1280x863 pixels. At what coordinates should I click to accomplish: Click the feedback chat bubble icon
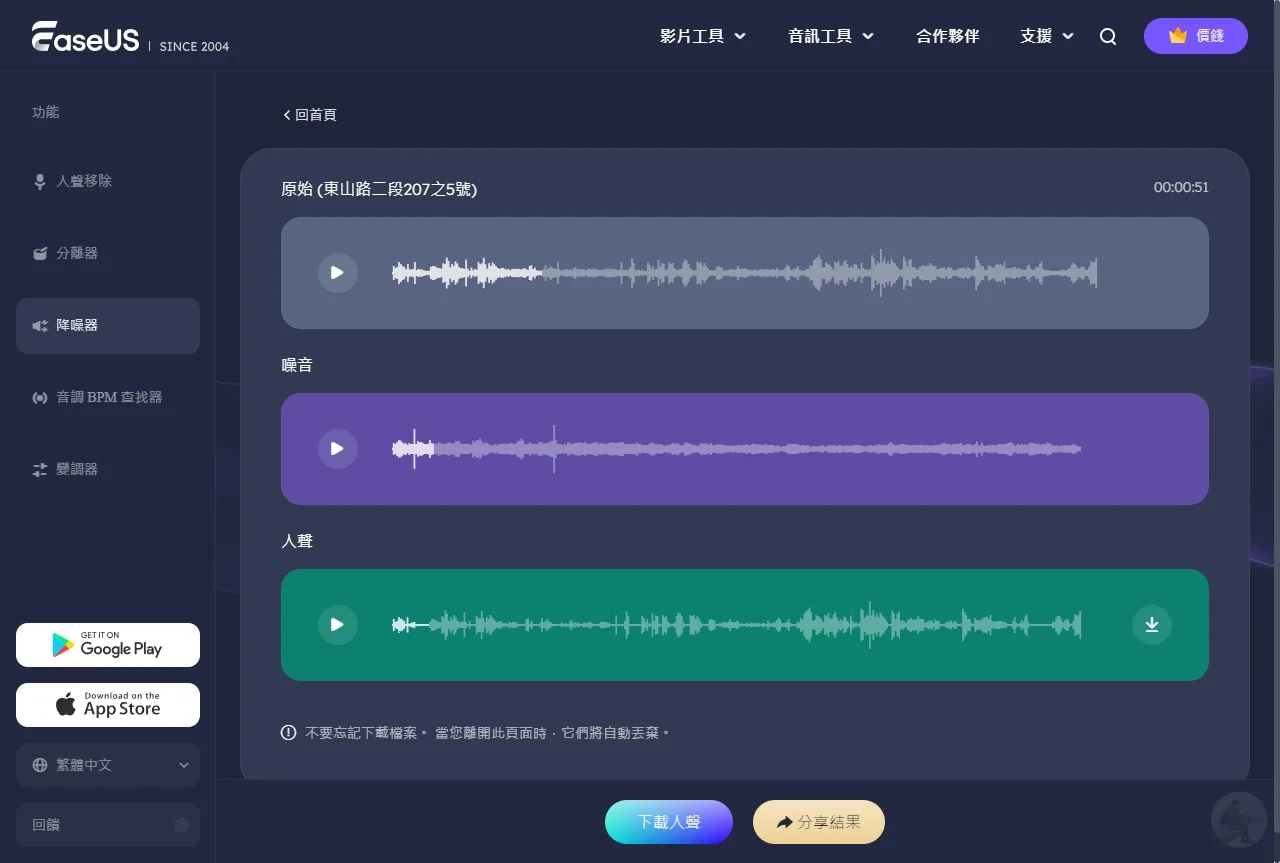tap(182, 825)
